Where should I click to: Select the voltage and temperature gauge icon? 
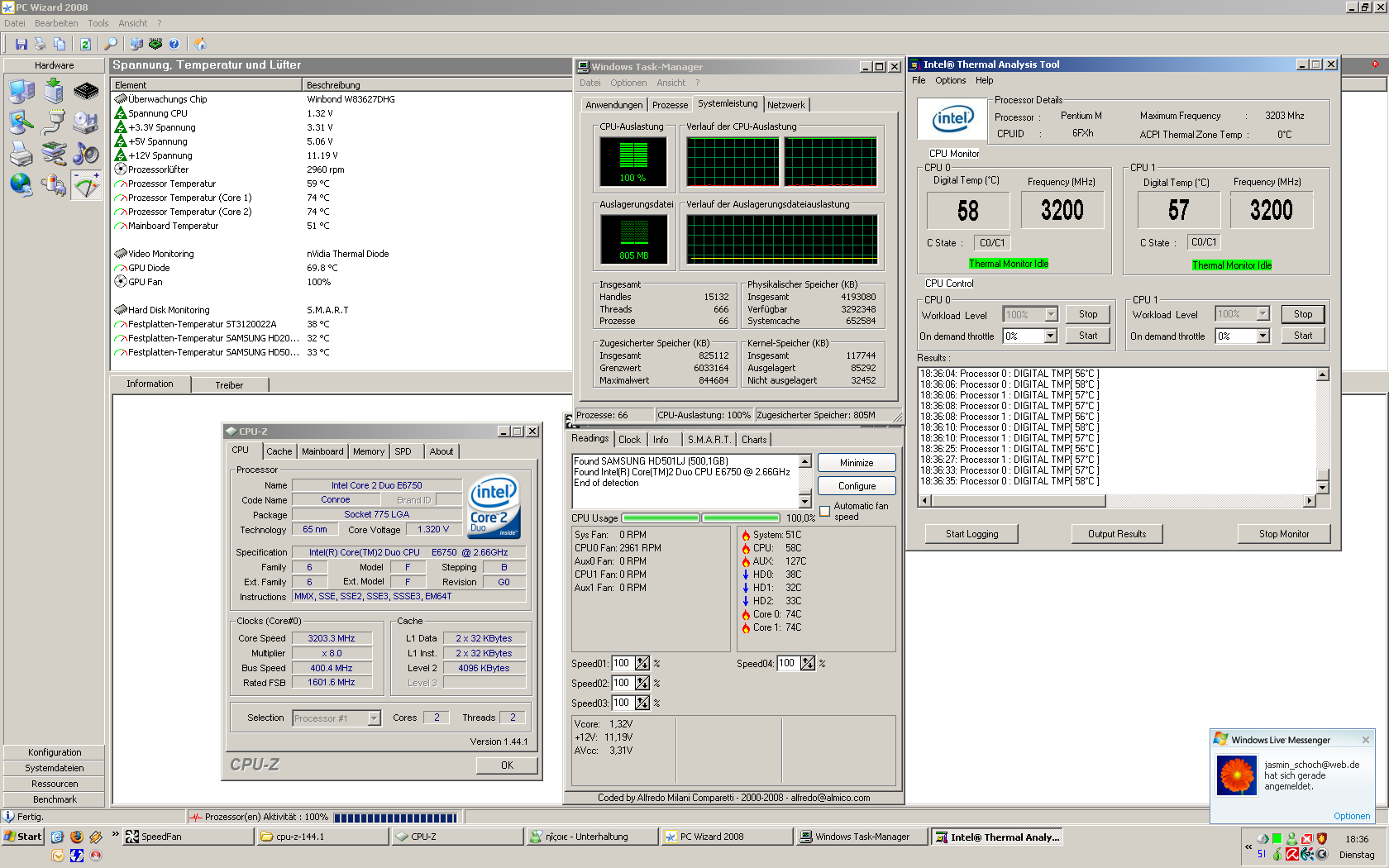point(86,185)
